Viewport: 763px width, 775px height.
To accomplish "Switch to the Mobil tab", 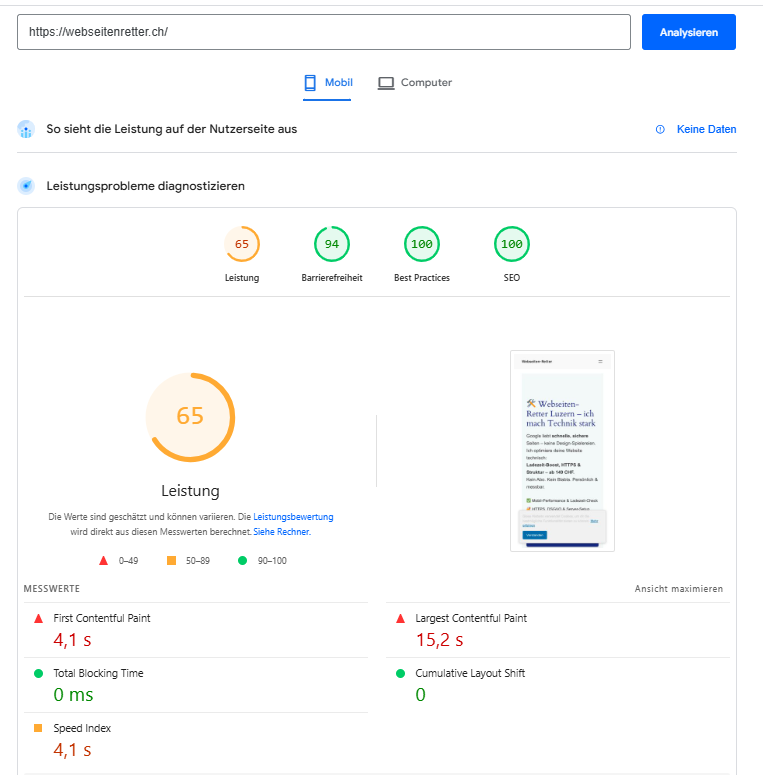I will [327, 83].
